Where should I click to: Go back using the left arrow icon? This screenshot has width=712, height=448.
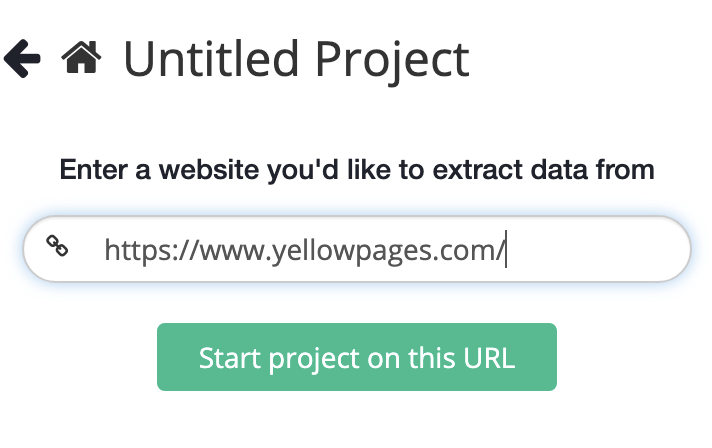(x=22, y=59)
